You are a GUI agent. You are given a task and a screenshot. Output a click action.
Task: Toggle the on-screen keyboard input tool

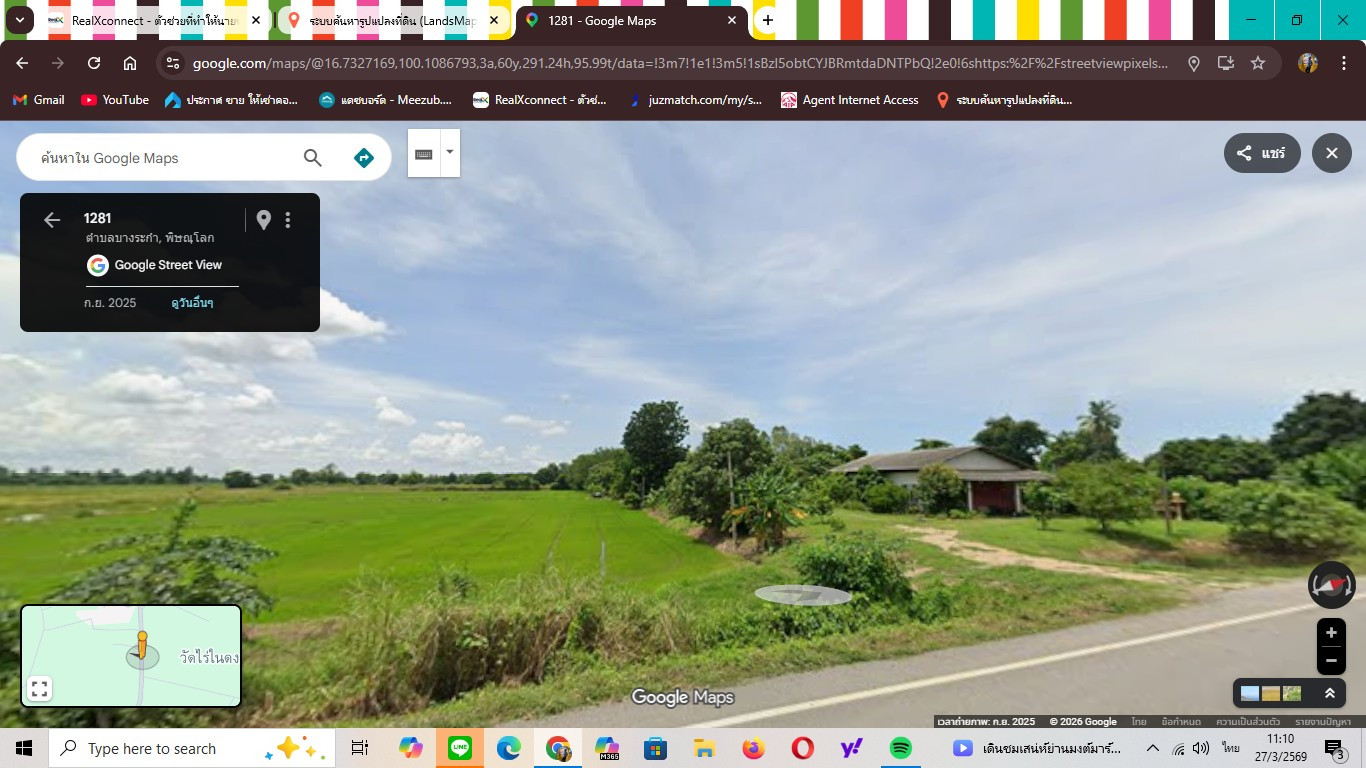pyautogui.click(x=424, y=153)
